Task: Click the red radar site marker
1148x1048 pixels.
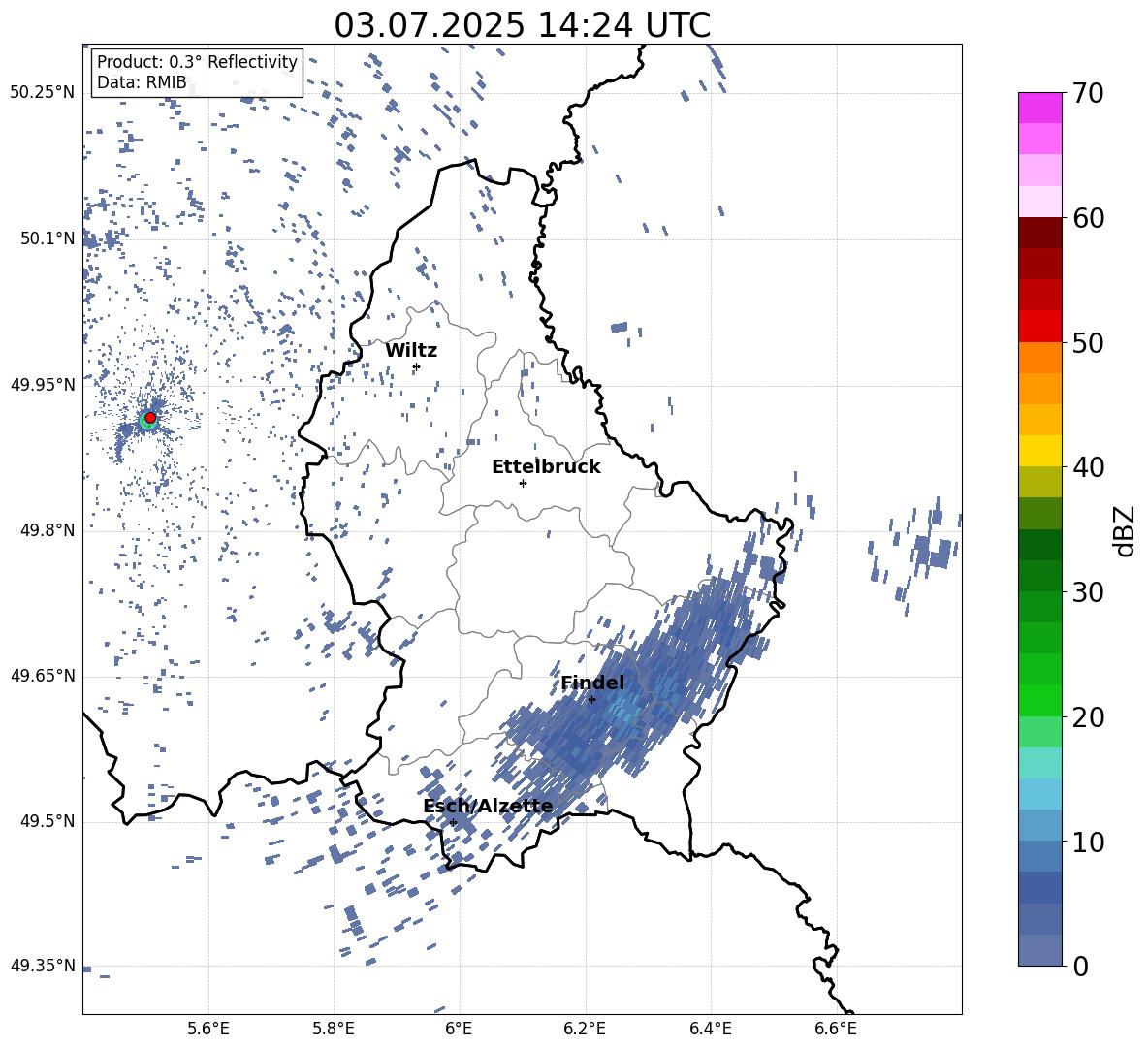Action: click(150, 418)
